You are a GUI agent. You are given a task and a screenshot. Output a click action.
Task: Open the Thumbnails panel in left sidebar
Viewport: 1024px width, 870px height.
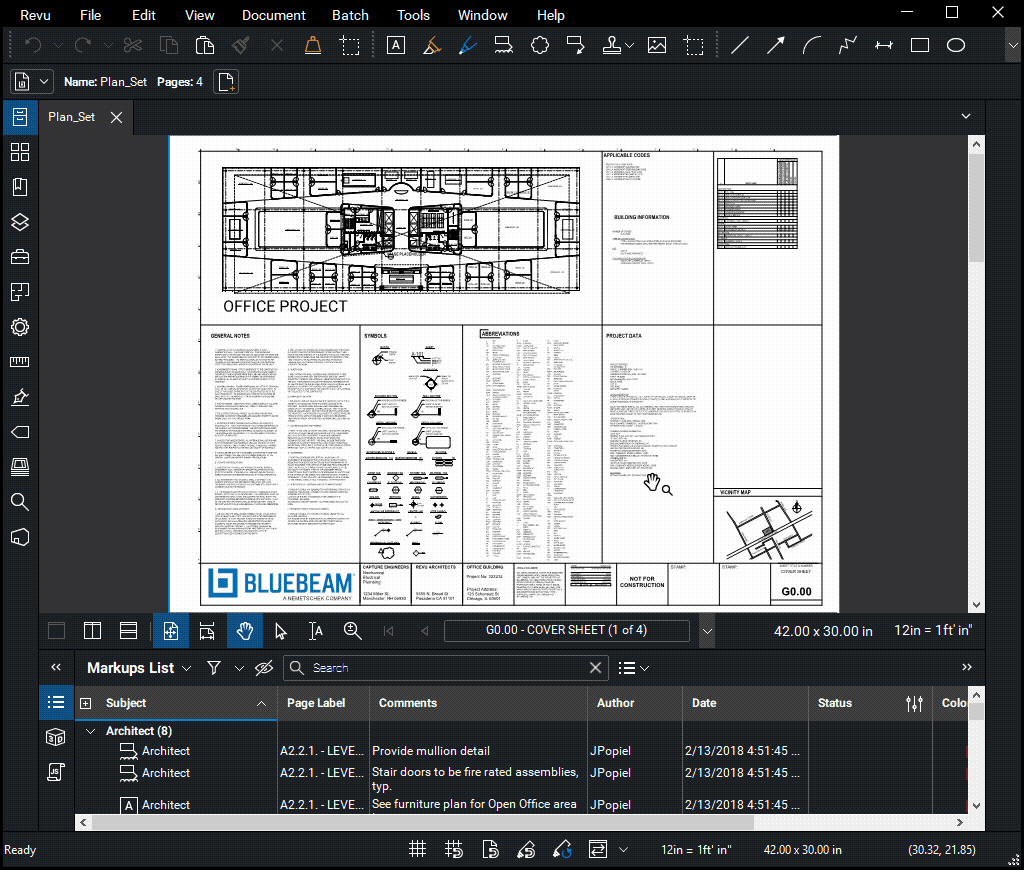(x=20, y=152)
